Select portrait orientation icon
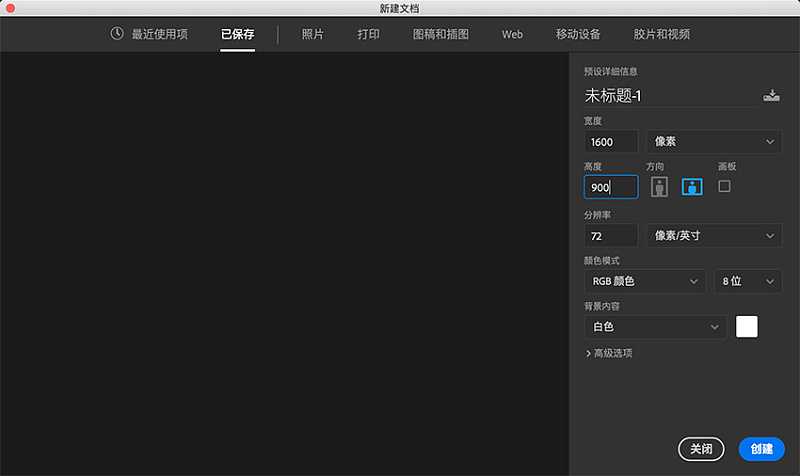This screenshot has height=476, width=800. click(659, 187)
